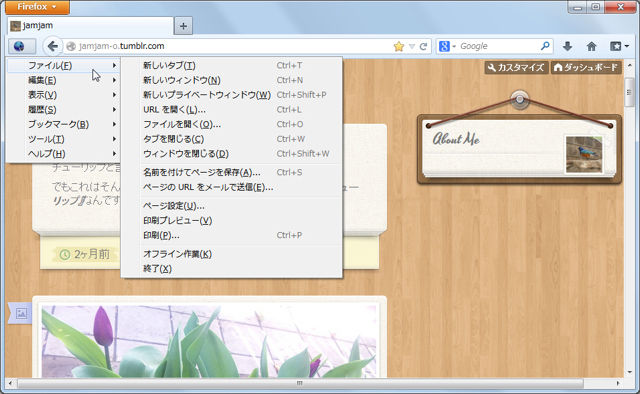Screen dimensions: 640x394
Task: Click the Google search engine icon
Action: (444, 46)
